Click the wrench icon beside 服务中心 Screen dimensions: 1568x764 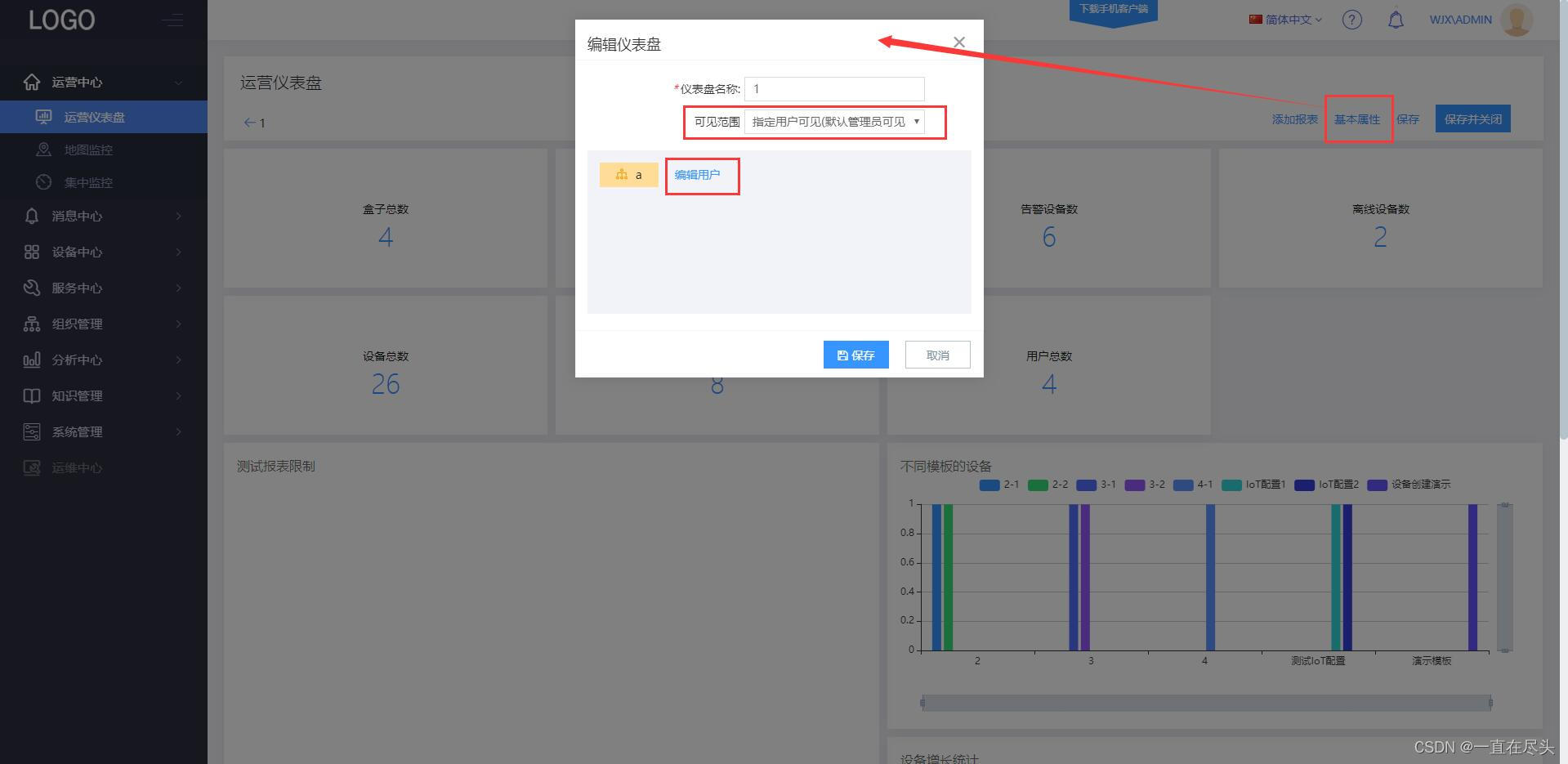click(32, 288)
